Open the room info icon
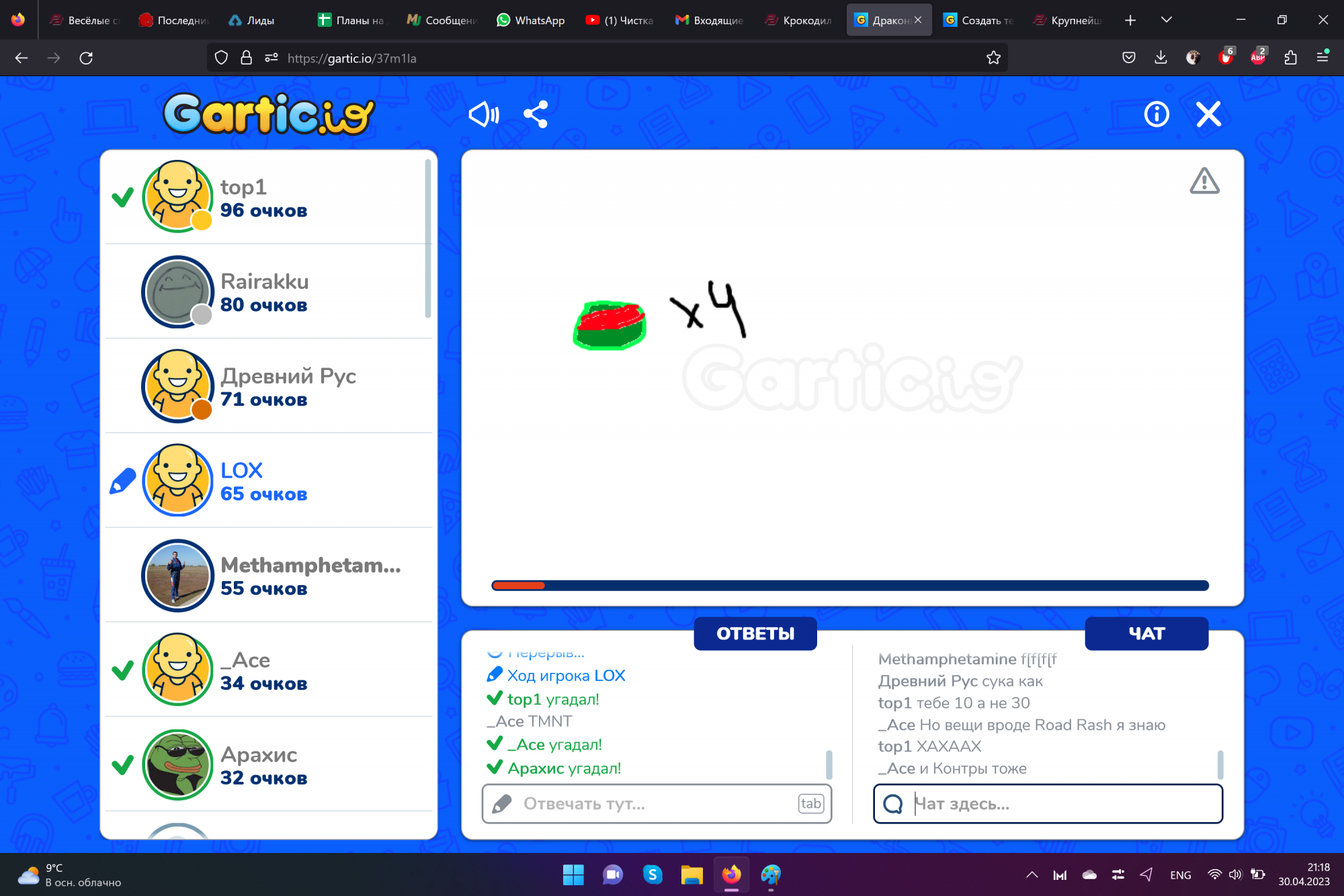Image resolution: width=1344 pixels, height=896 pixels. (x=1156, y=114)
